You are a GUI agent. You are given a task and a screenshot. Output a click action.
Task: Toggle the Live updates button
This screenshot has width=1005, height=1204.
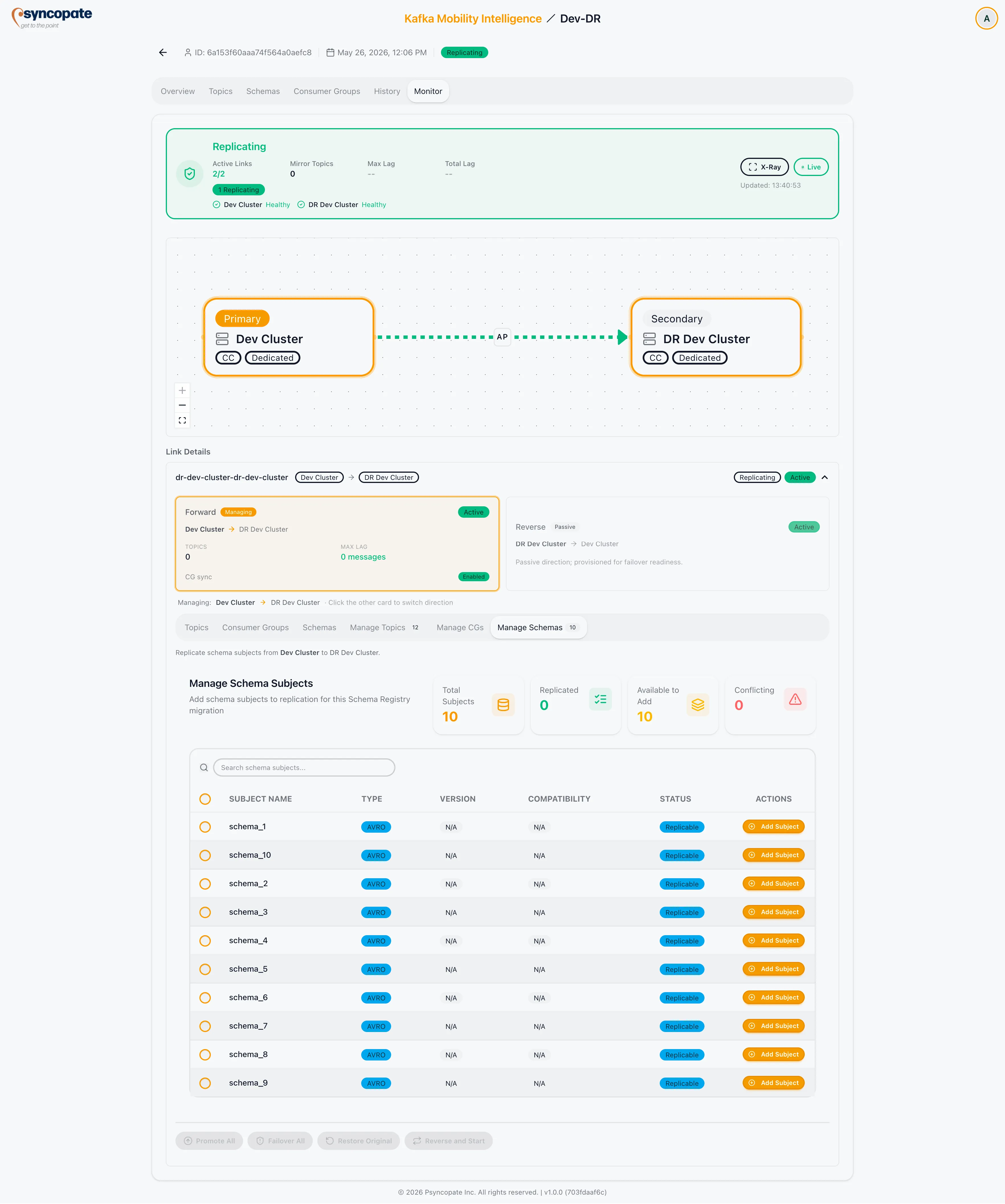(810, 167)
